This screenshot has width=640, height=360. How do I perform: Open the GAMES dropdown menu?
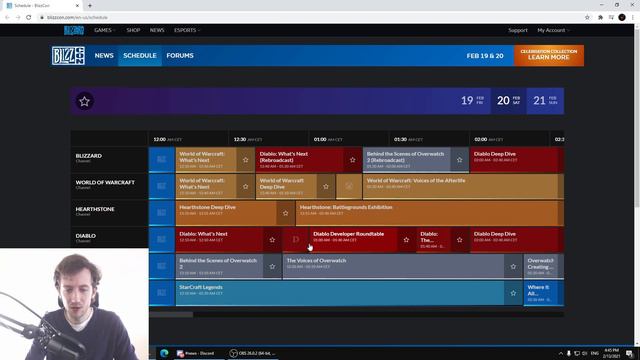click(105, 30)
